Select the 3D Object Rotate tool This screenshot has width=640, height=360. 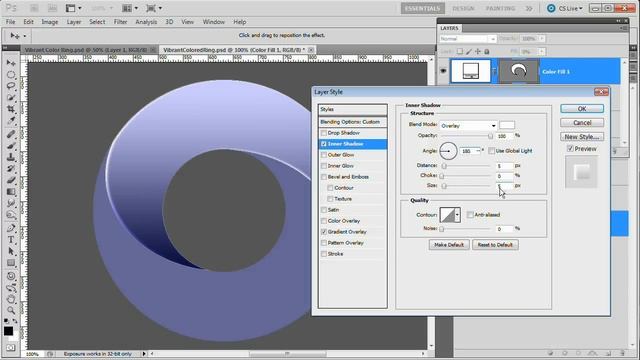(11, 276)
